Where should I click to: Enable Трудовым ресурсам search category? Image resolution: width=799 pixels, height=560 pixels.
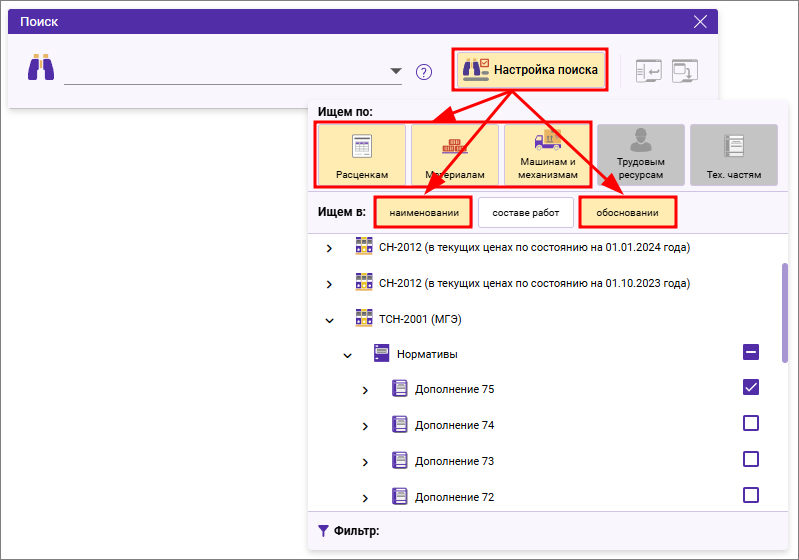(641, 155)
